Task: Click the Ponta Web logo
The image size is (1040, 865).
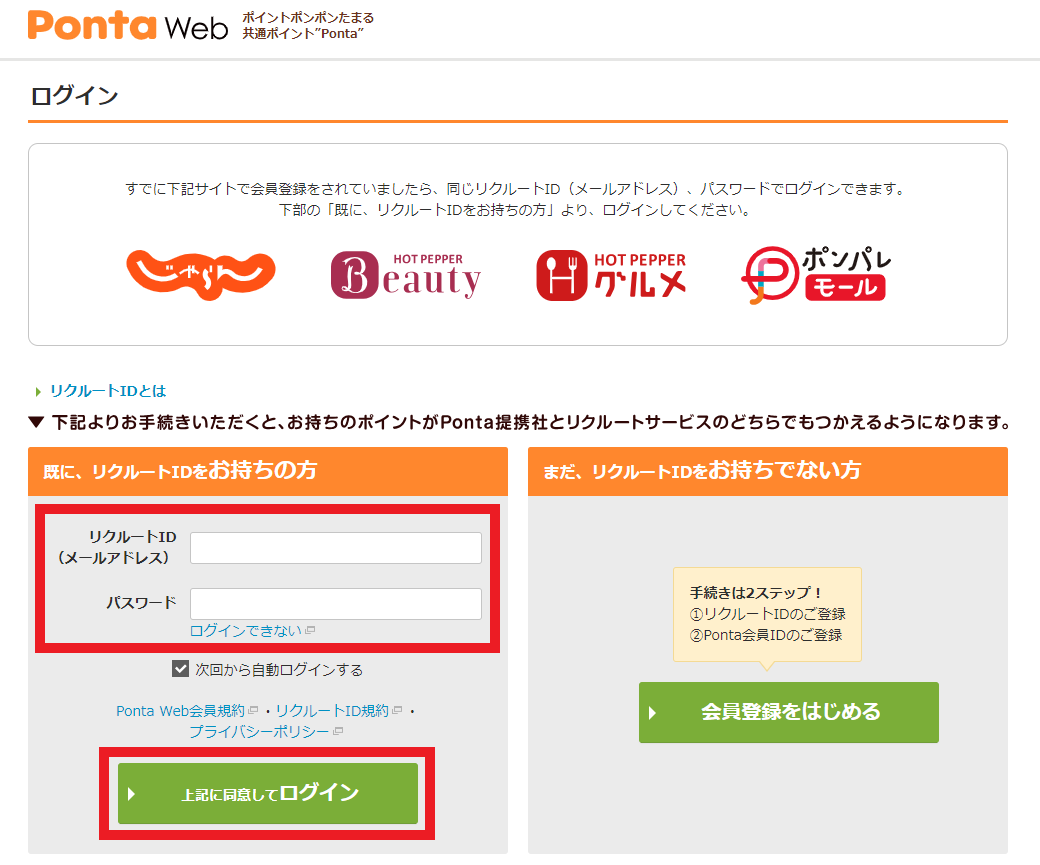Action: 128,25
